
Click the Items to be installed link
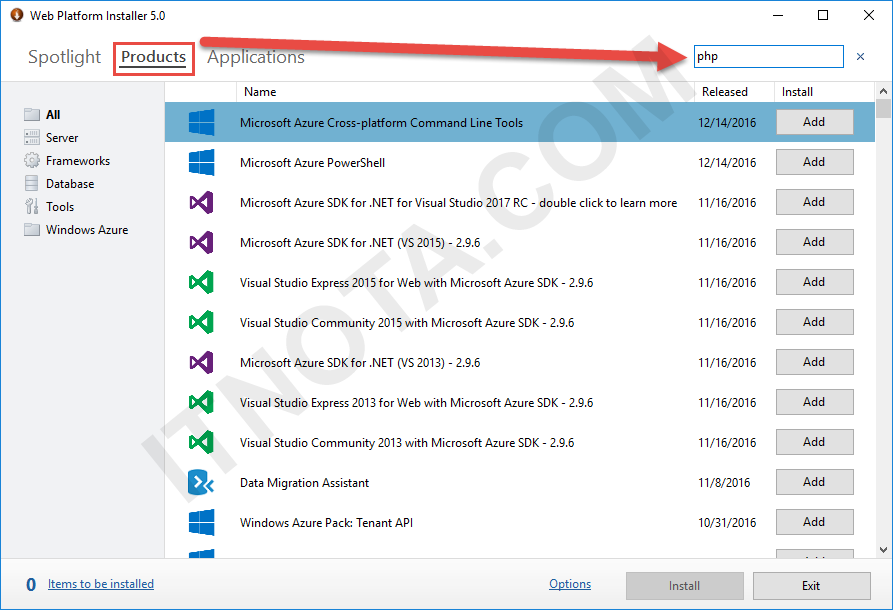tap(100, 583)
